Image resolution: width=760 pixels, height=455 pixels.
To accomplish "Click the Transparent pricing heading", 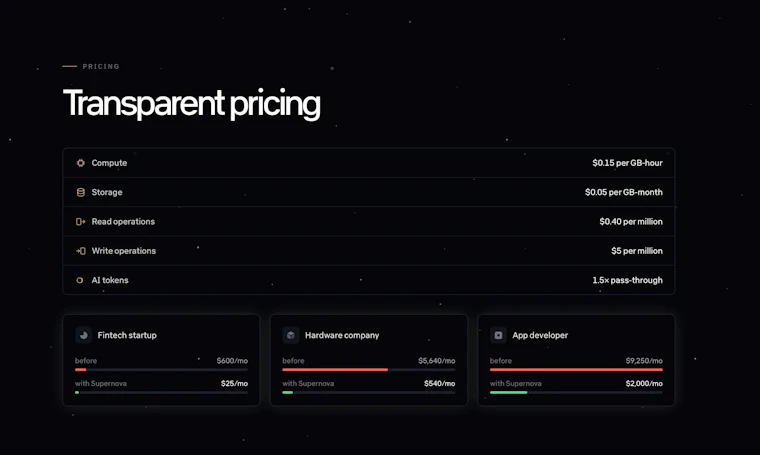I will (x=191, y=103).
